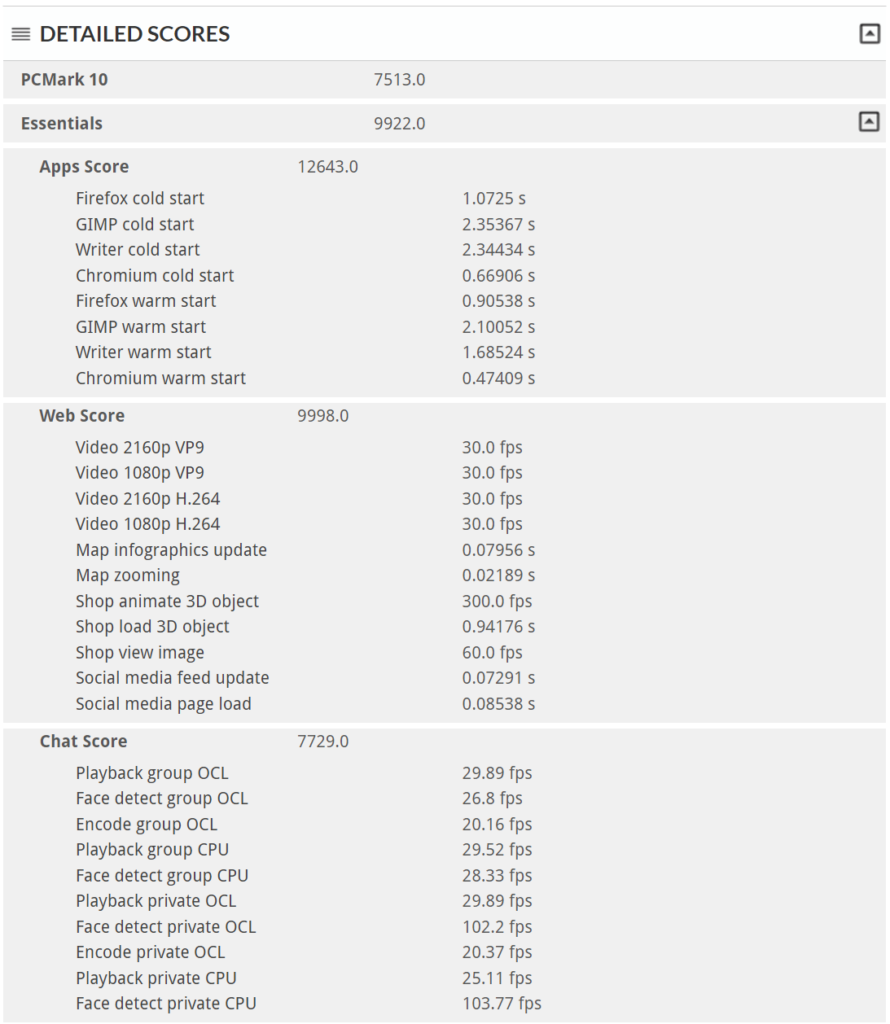Click the Shop animate 3D object entry

(x=167, y=601)
